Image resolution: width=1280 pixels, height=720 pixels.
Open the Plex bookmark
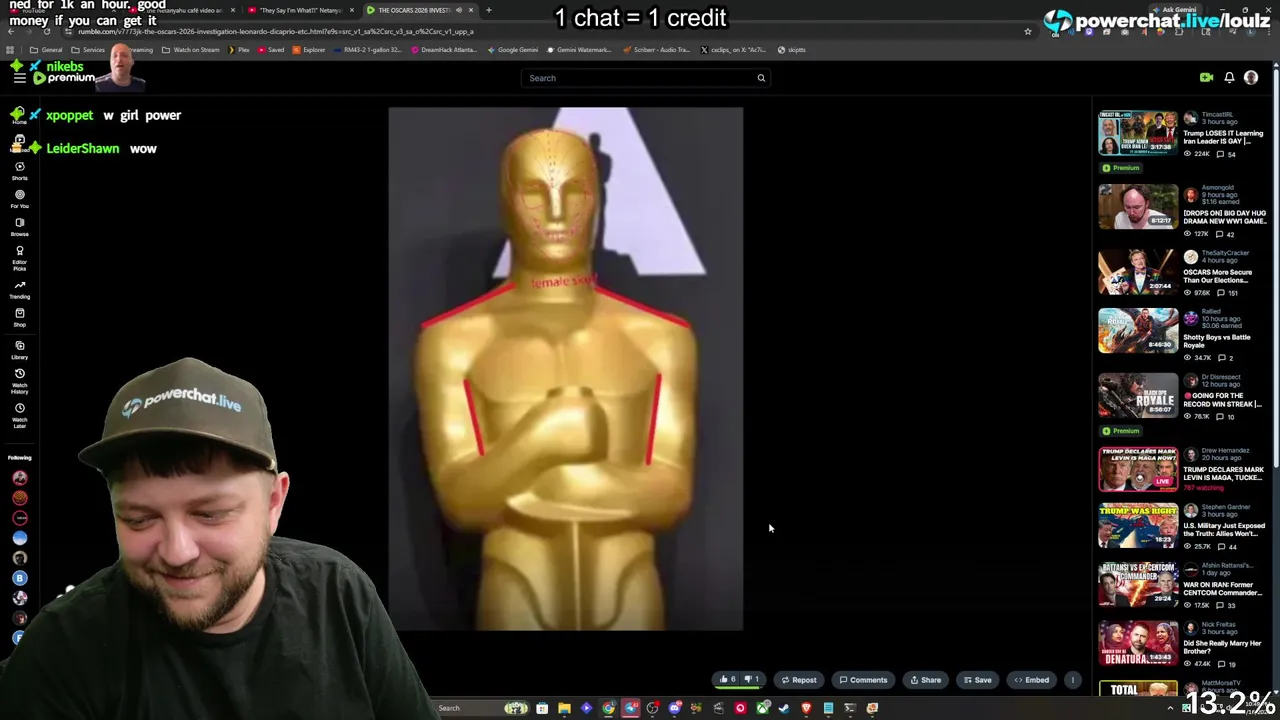[239, 50]
